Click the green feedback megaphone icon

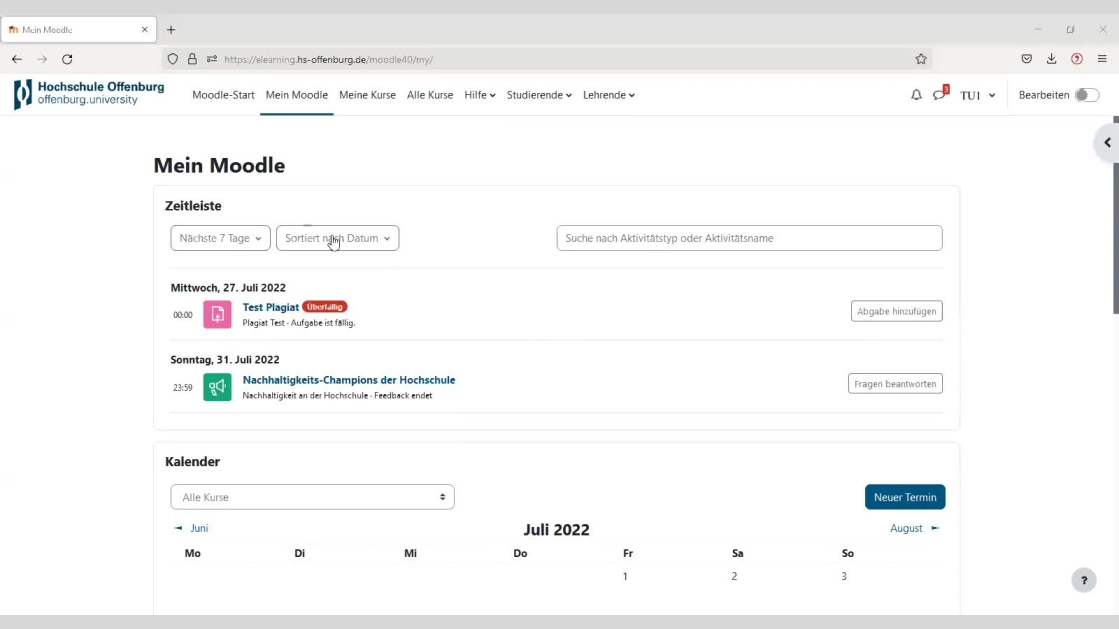click(217, 387)
